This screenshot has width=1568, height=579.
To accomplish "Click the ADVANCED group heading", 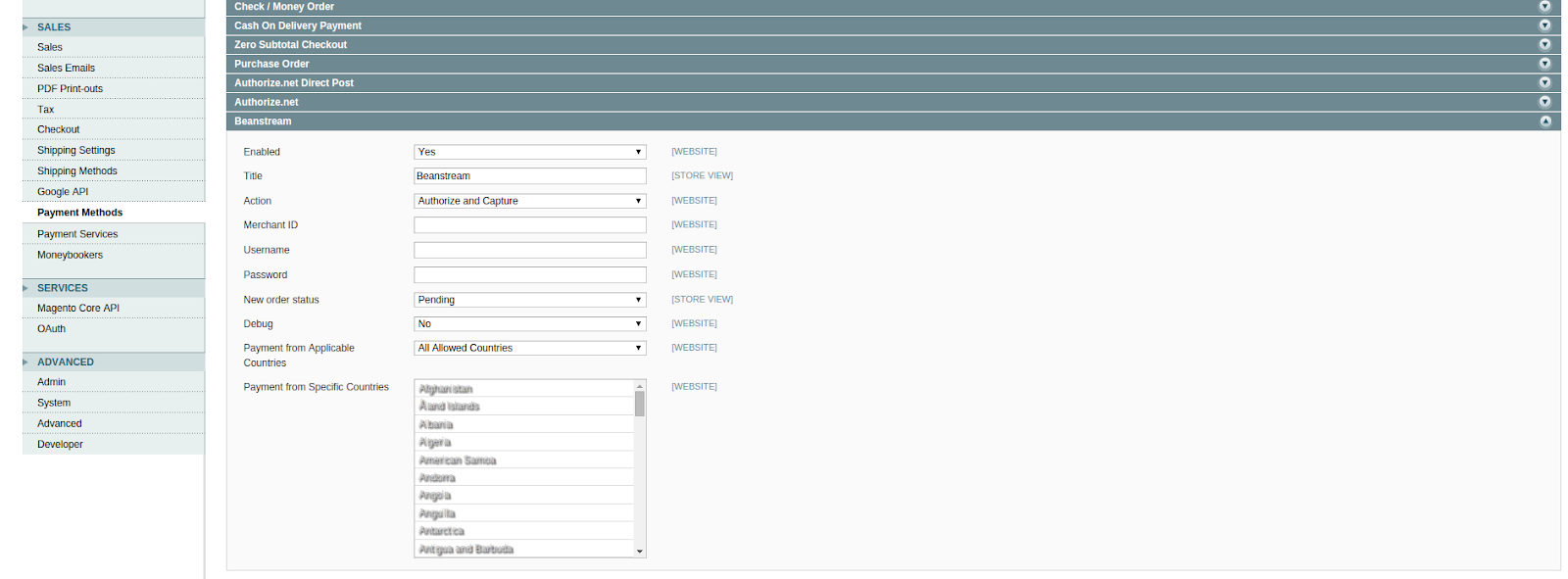I will tap(66, 362).
